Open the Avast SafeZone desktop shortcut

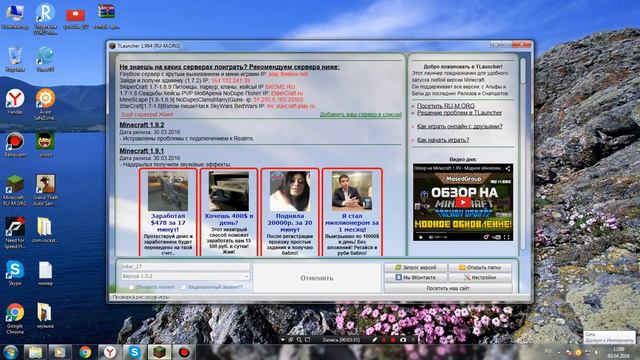(45, 104)
